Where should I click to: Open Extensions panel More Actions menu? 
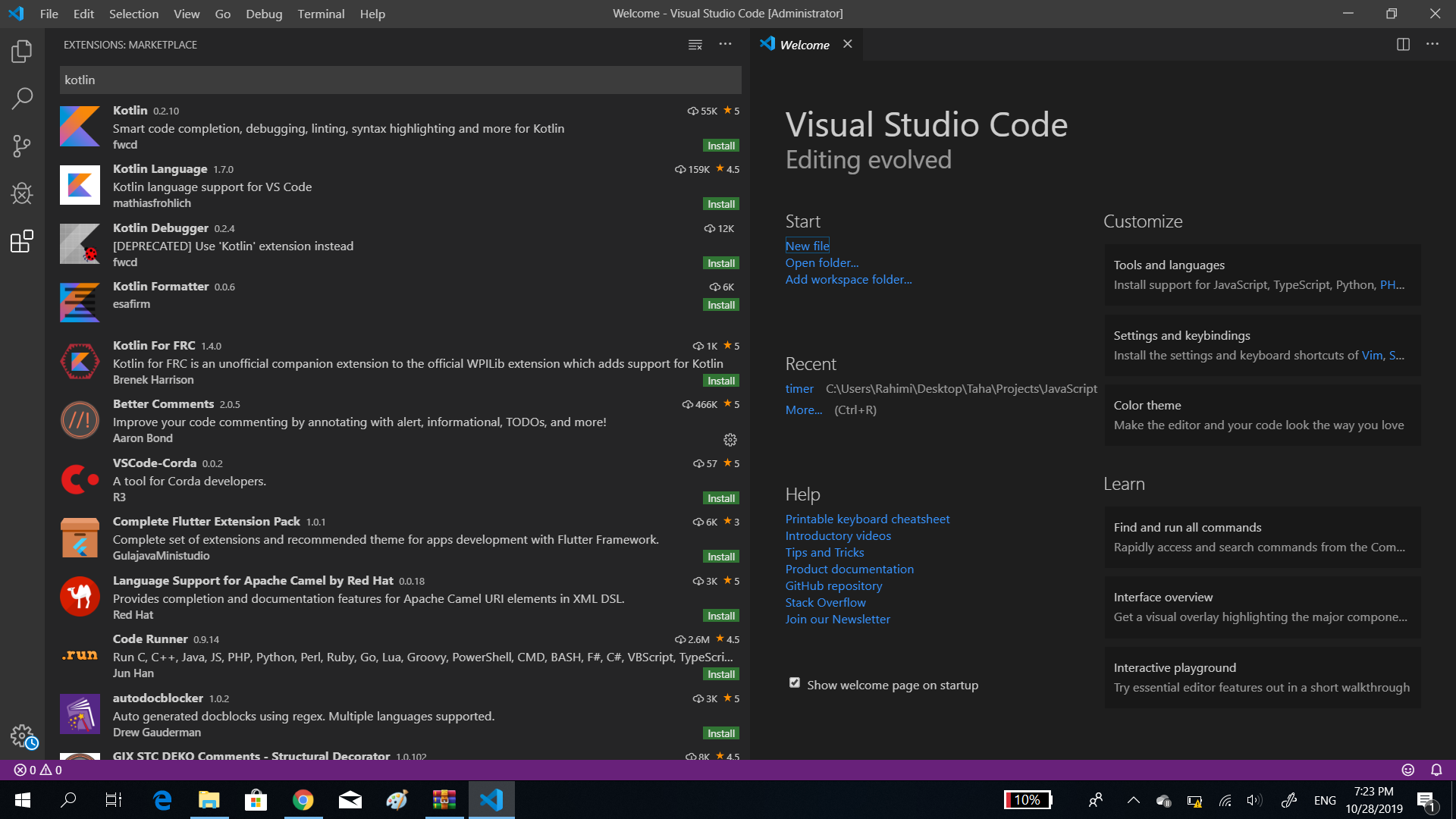pyautogui.click(x=726, y=44)
